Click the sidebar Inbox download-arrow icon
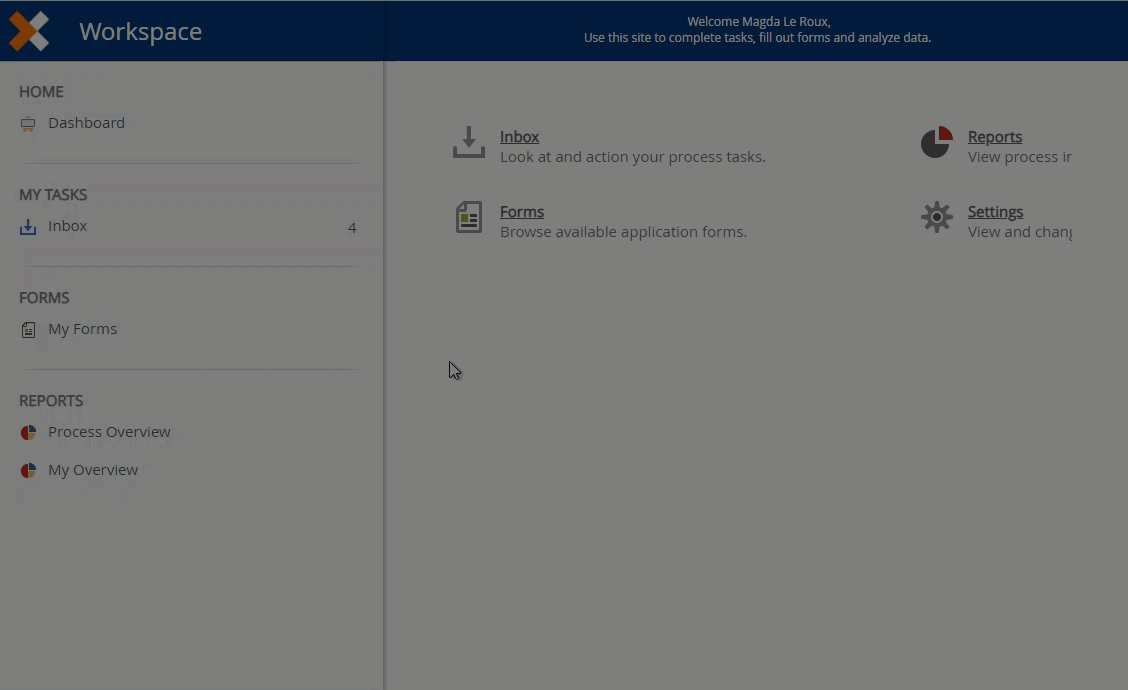This screenshot has width=1128, height=690. click(28, 227)
